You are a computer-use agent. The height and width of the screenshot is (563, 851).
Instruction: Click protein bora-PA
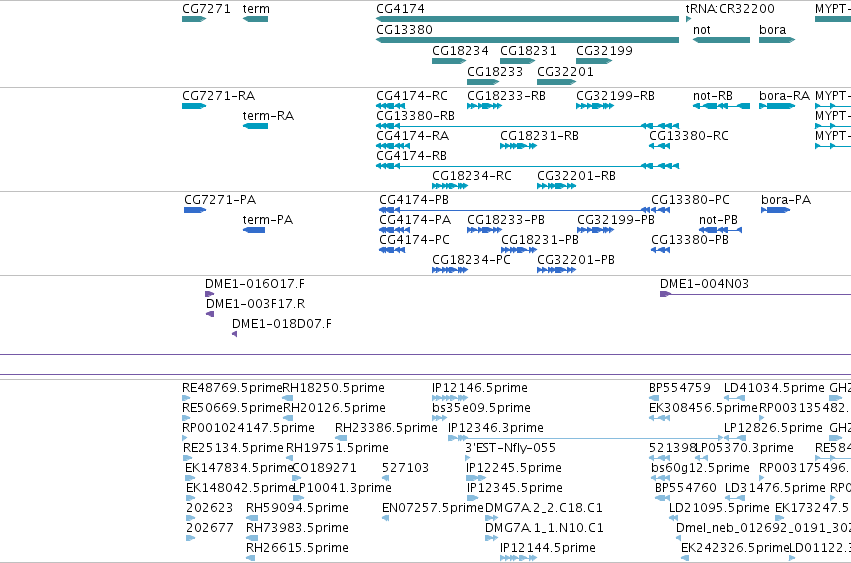point(786,200)
